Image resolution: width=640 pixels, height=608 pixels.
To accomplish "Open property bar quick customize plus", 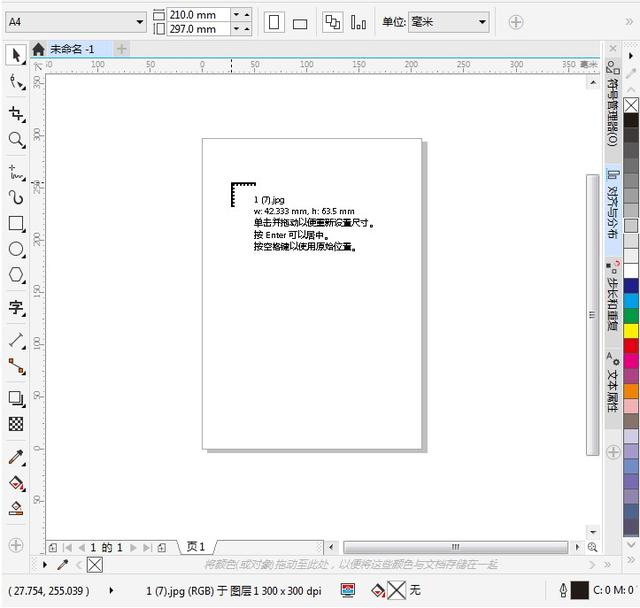I will pyautogui.click(x=516, y=22).
